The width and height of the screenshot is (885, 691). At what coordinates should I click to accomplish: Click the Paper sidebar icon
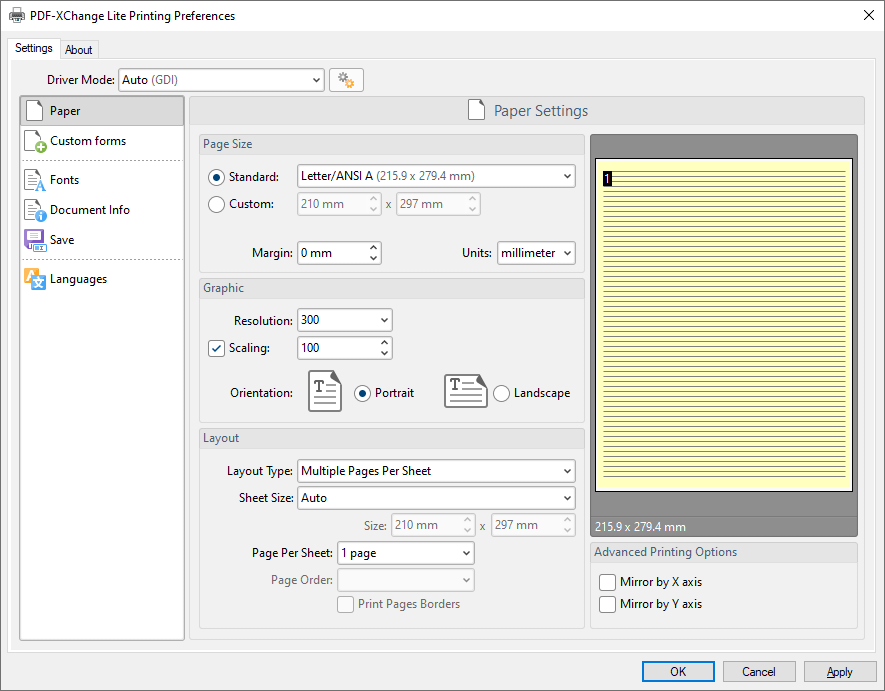point(33,110)
